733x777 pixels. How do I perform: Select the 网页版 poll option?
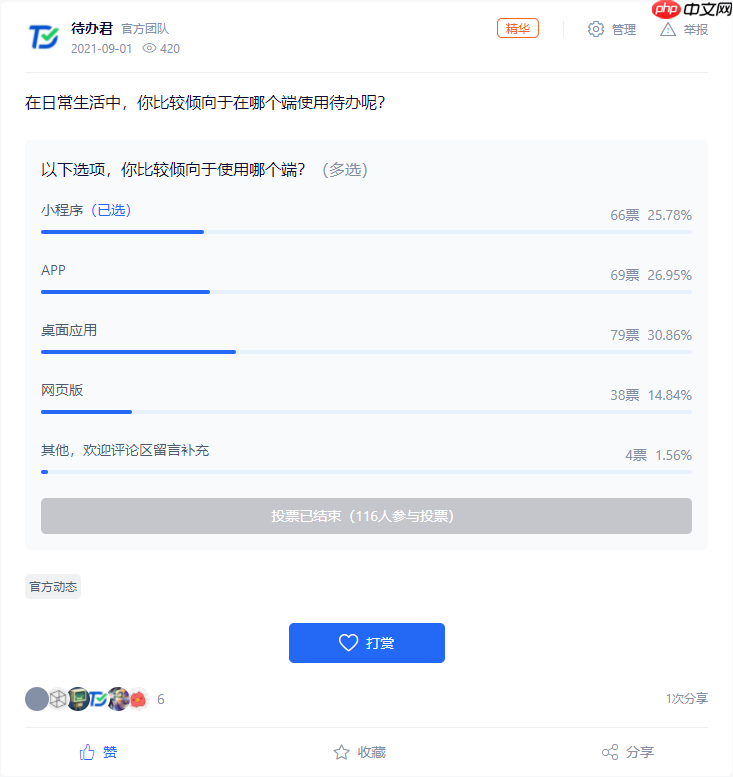62,390
